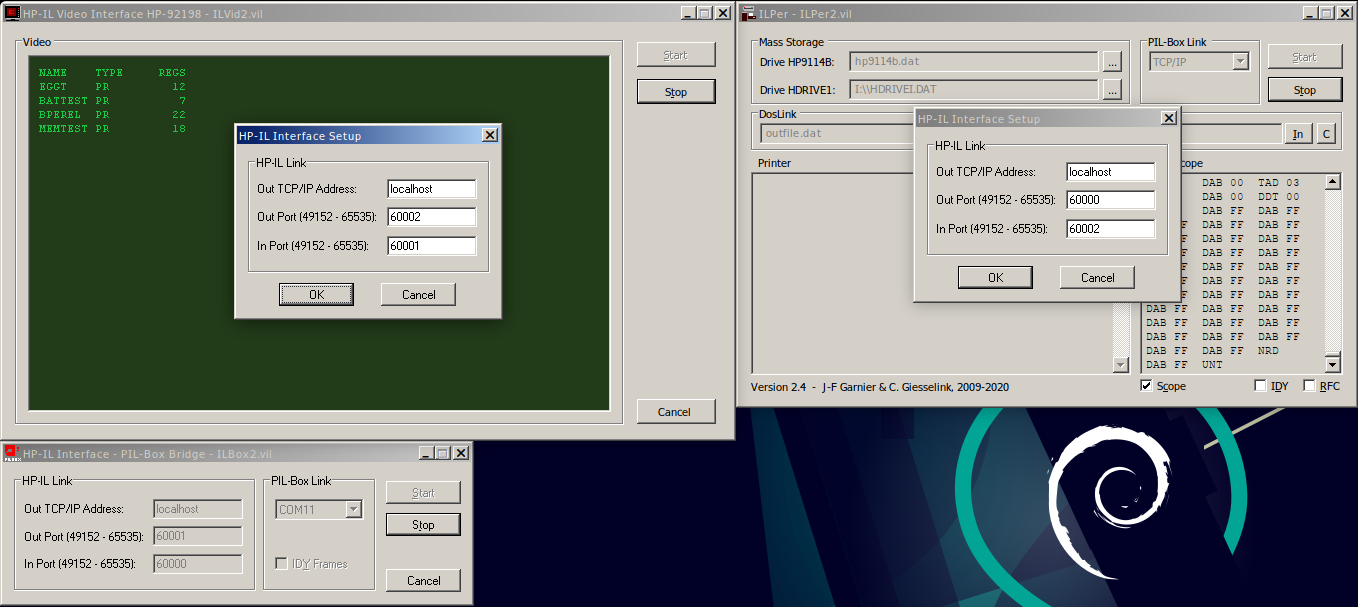Expand the COM11 port dropdown
The image size is (1358, 607).
point(352,510)
